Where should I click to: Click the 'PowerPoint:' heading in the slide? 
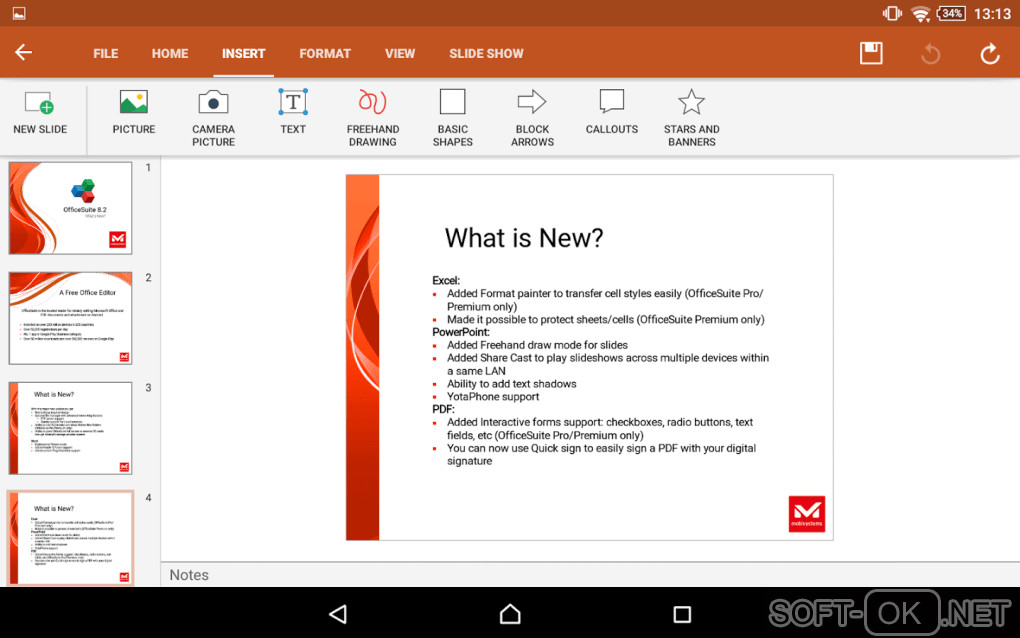pos(461,332)
